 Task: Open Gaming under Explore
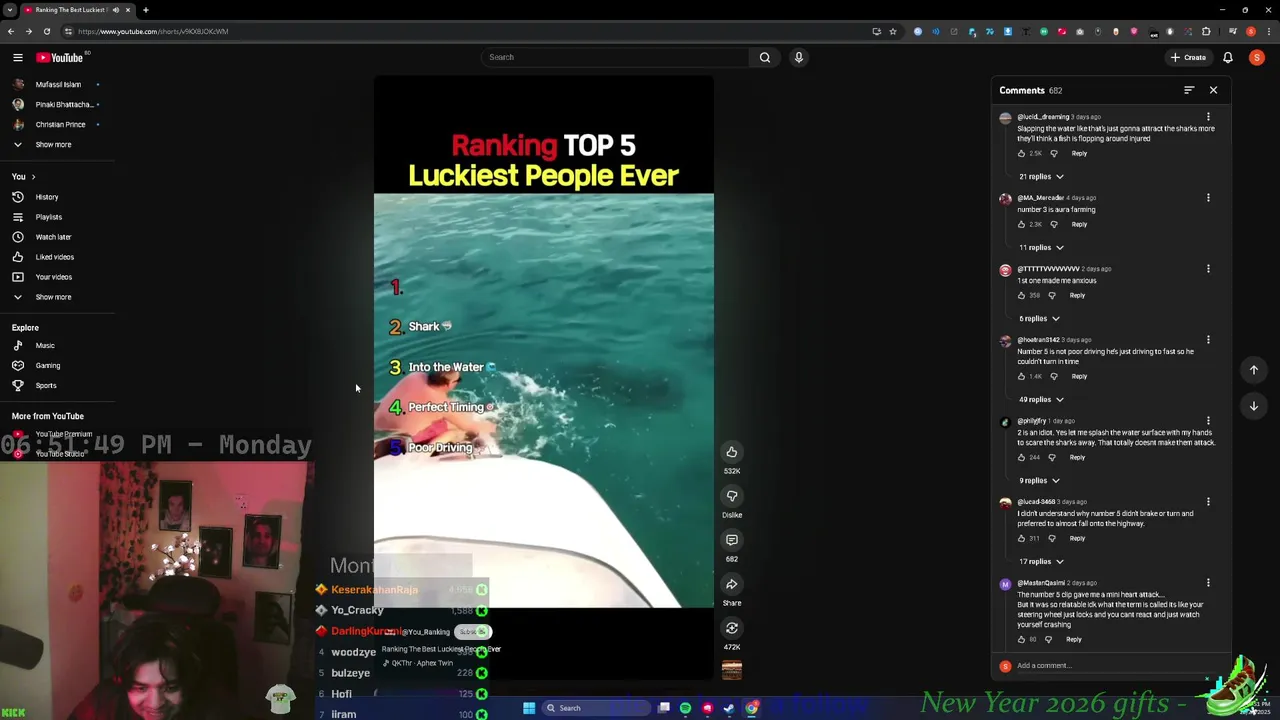point(47,366)
